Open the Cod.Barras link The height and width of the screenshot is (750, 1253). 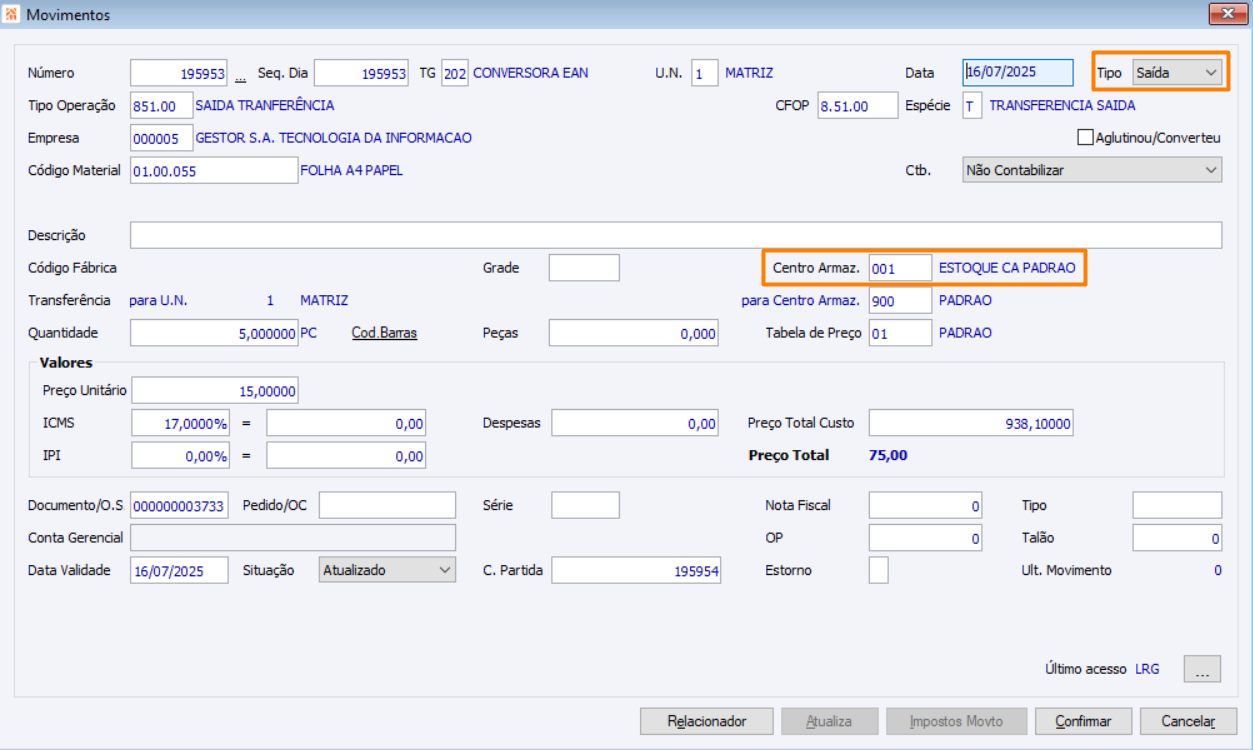[x=384, y=333]
